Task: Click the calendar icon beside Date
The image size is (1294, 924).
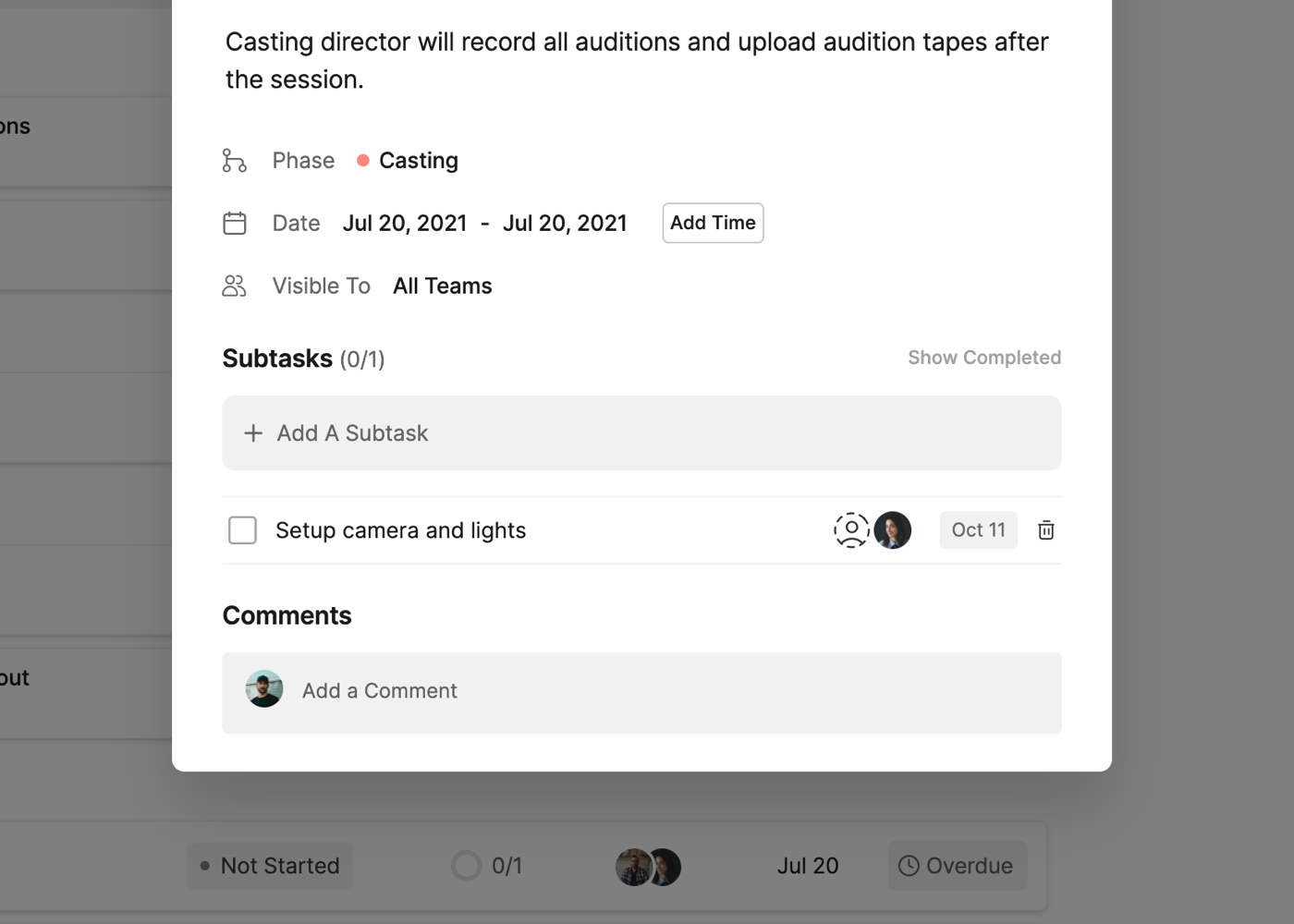Action: (235, 224)
